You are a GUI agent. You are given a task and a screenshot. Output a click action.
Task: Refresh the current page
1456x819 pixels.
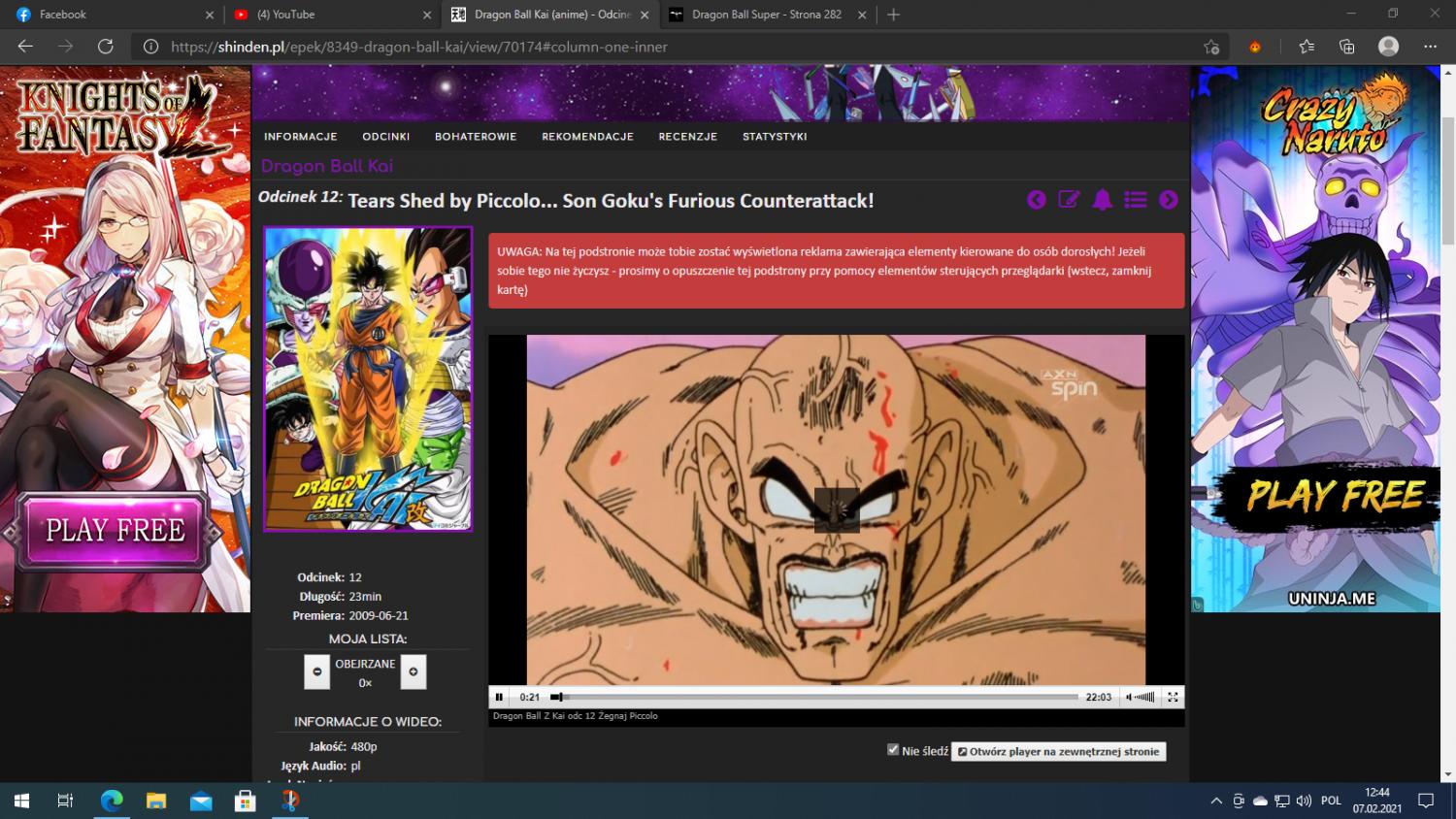[x=106, y=47]
